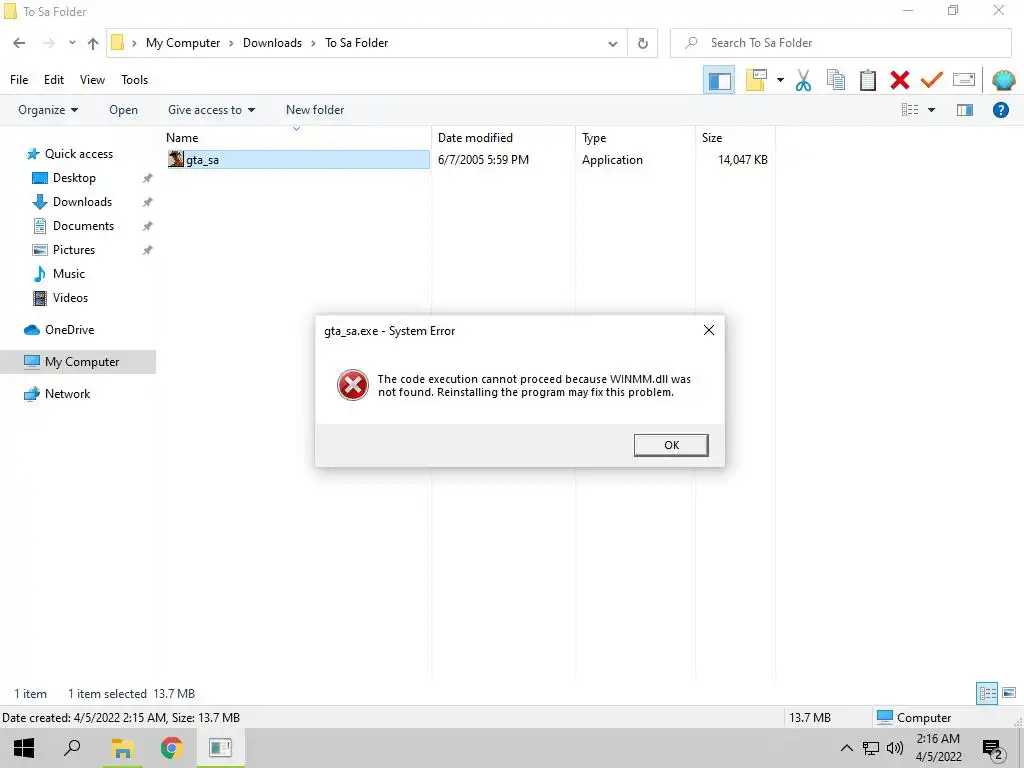Focus the Search To Sa Folder box
The height and width of the screenshot is (768, 1024).
tap(841, 43)
